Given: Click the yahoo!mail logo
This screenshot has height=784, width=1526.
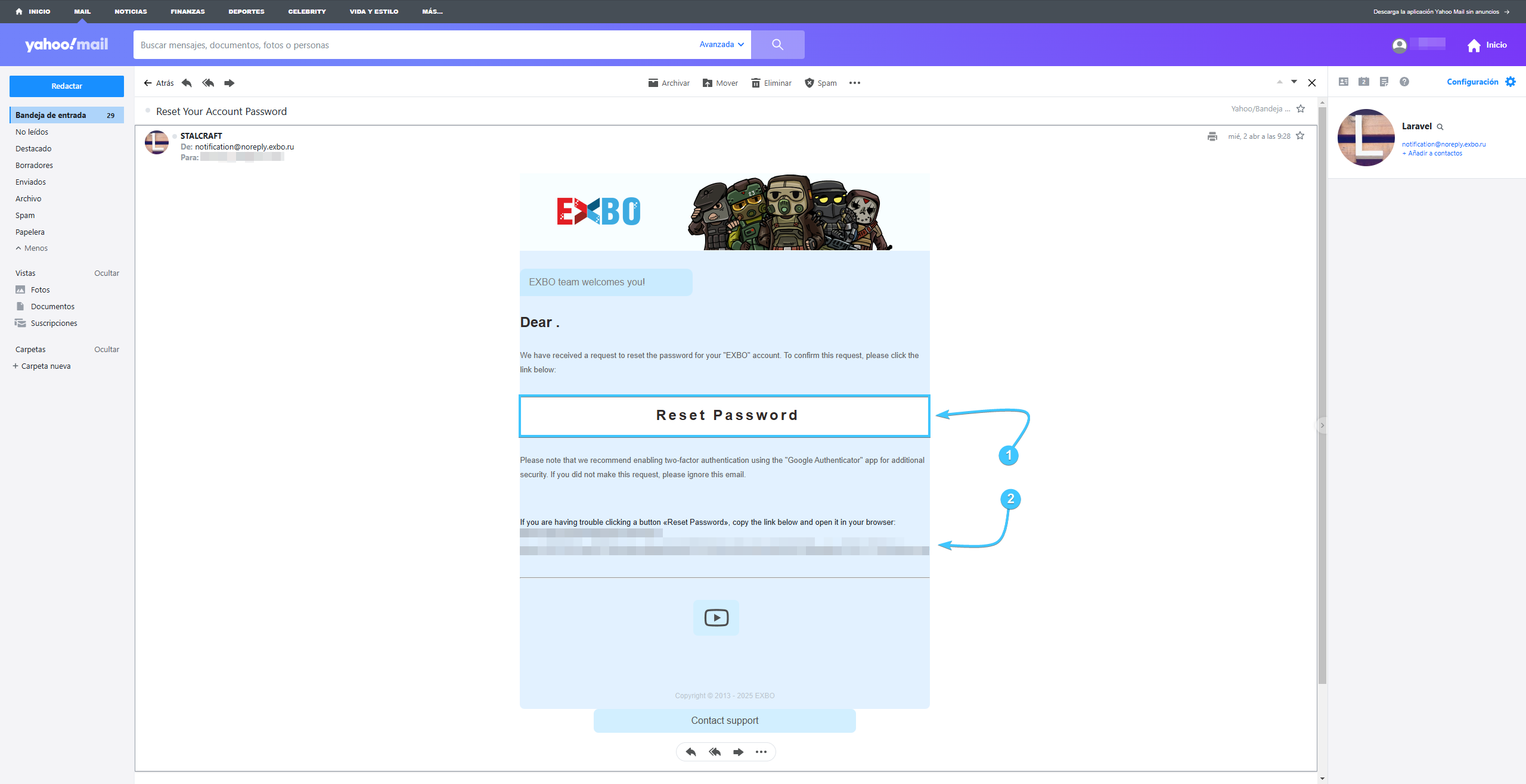Looking at the screenshot, I should click(66, 45).
